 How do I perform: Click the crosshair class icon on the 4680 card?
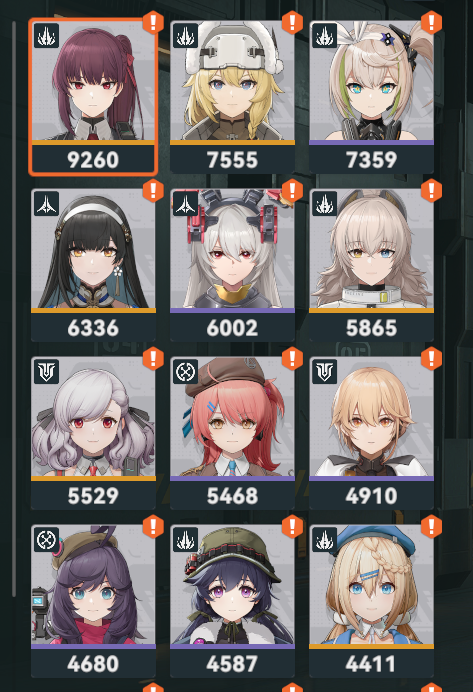click(46, 539)
